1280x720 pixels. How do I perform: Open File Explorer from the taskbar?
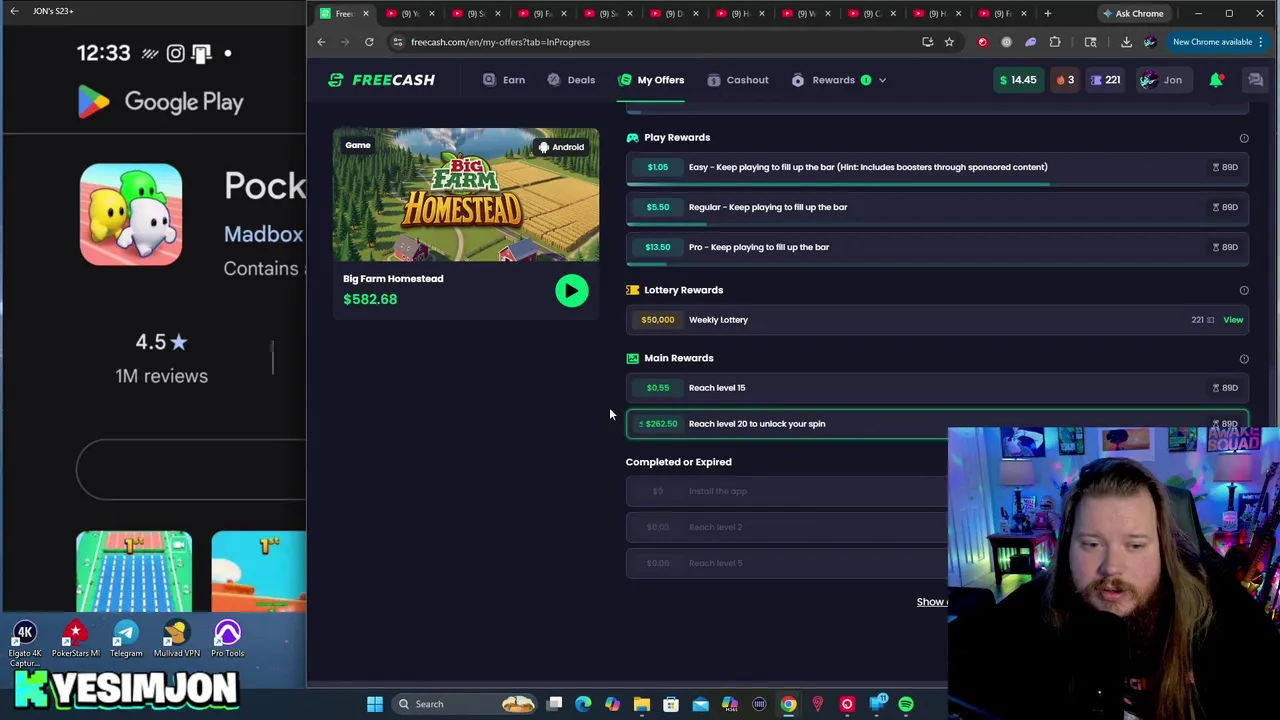coord(642,704)
